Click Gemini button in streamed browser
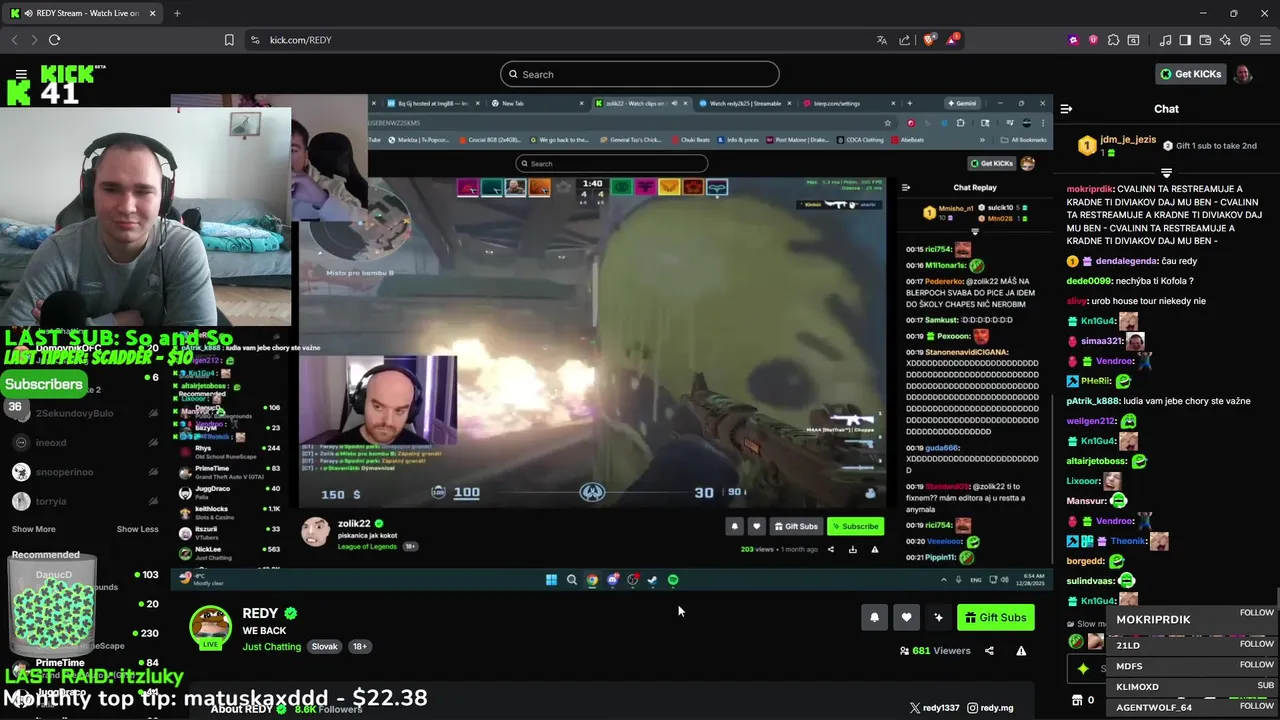The image size is (1280, 720). (x=962, y=103)
